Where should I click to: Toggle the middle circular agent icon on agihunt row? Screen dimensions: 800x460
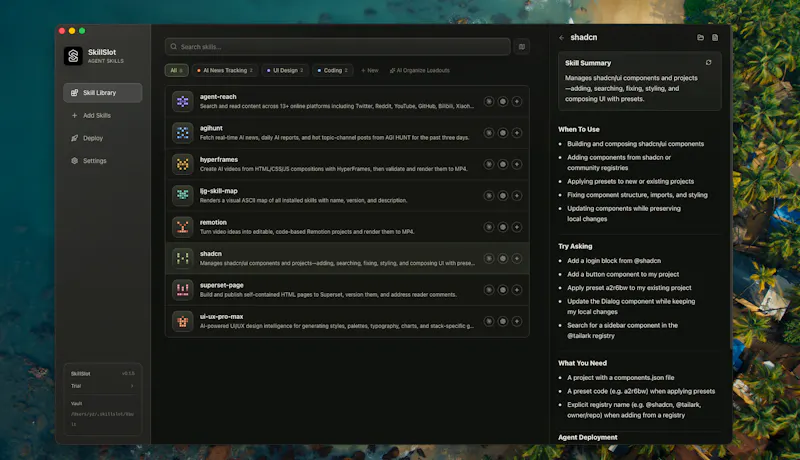[503, 133]
